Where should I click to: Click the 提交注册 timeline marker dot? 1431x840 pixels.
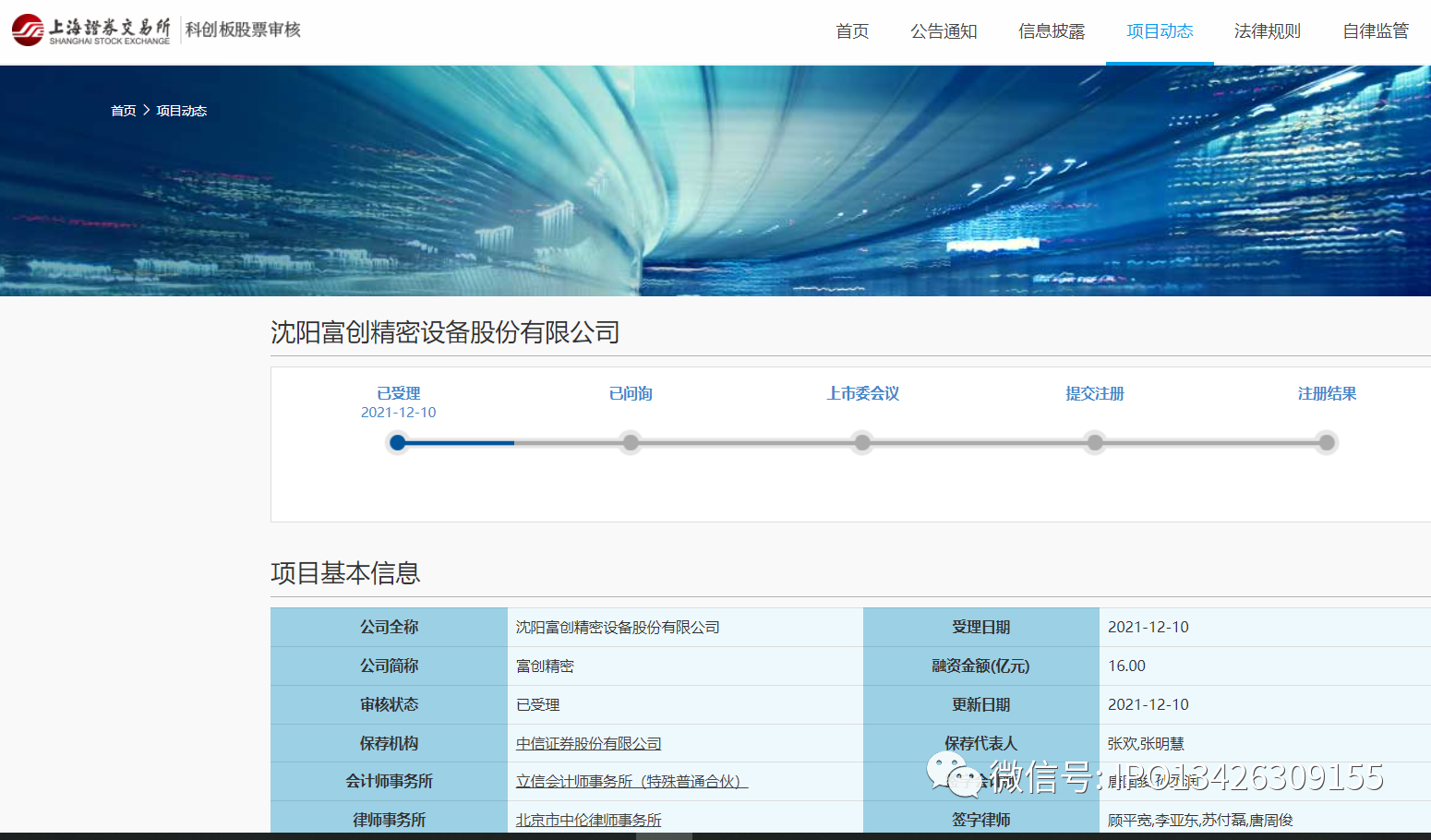coord(1095,443)
